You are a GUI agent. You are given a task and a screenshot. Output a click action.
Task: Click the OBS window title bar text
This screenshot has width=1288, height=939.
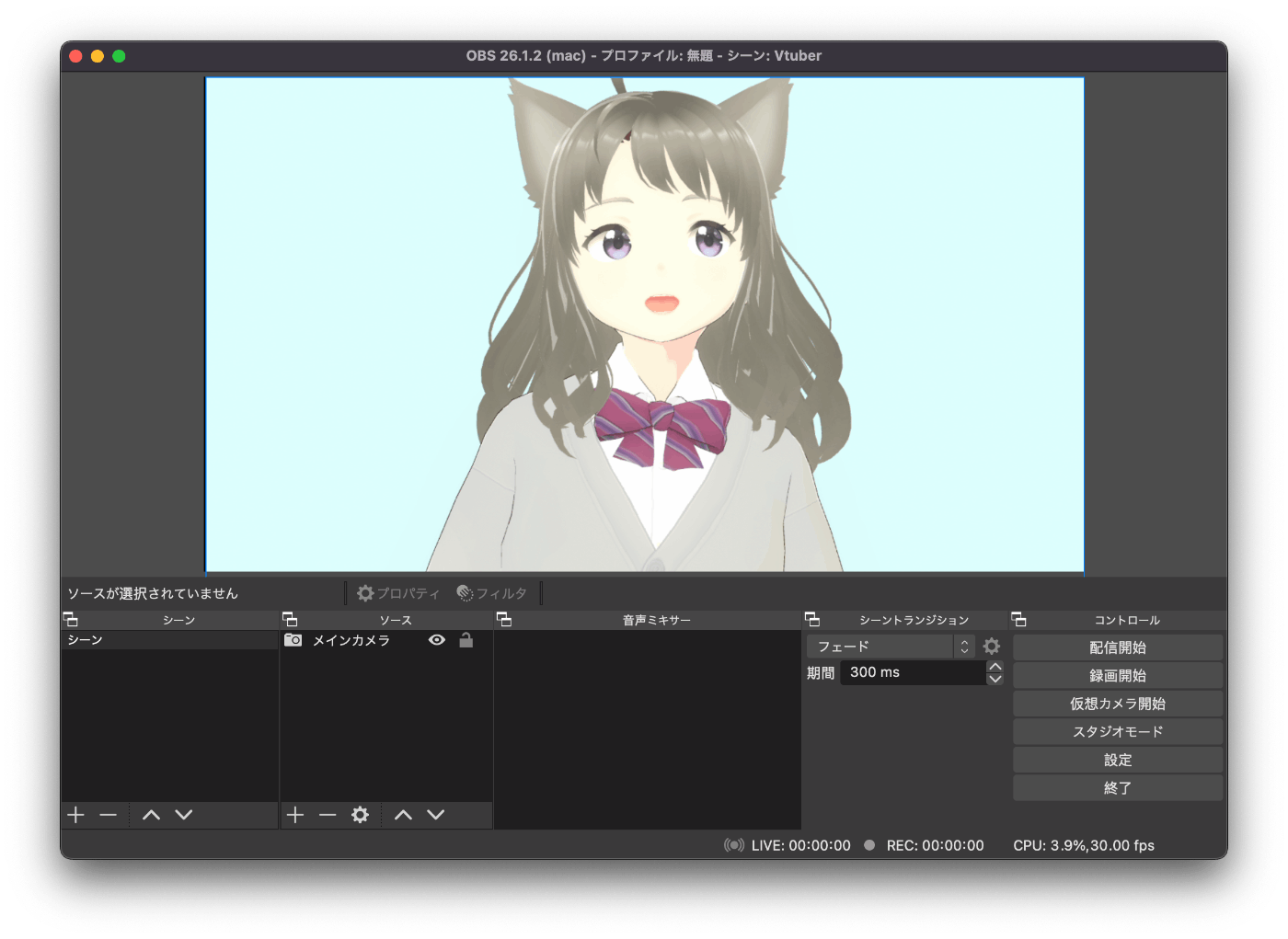coord(644,55)
